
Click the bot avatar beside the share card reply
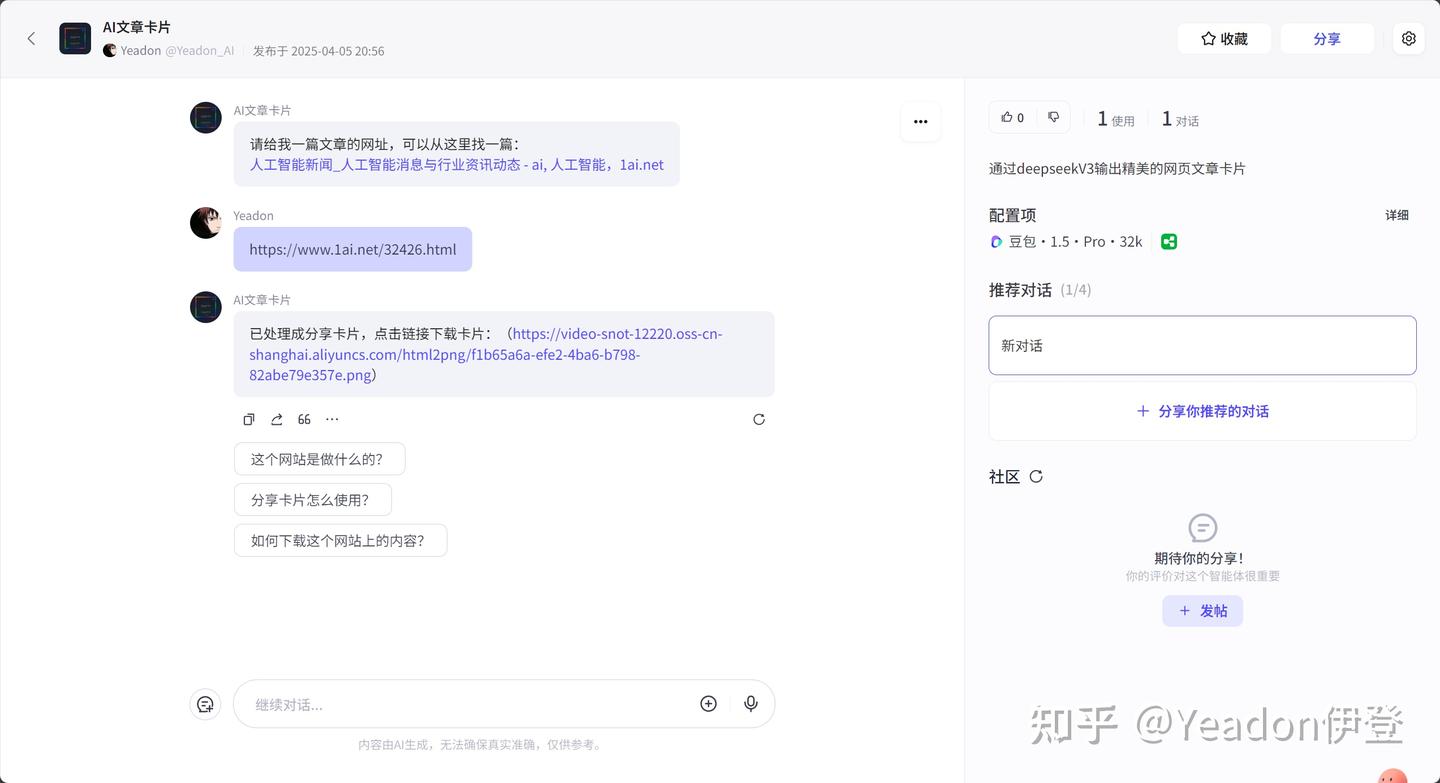click(x=206, y=307)
